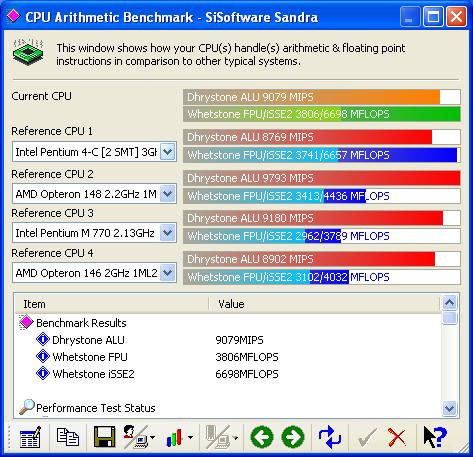
Task: Minimize the Sandra benchmark window
Action: pos(410,16)
